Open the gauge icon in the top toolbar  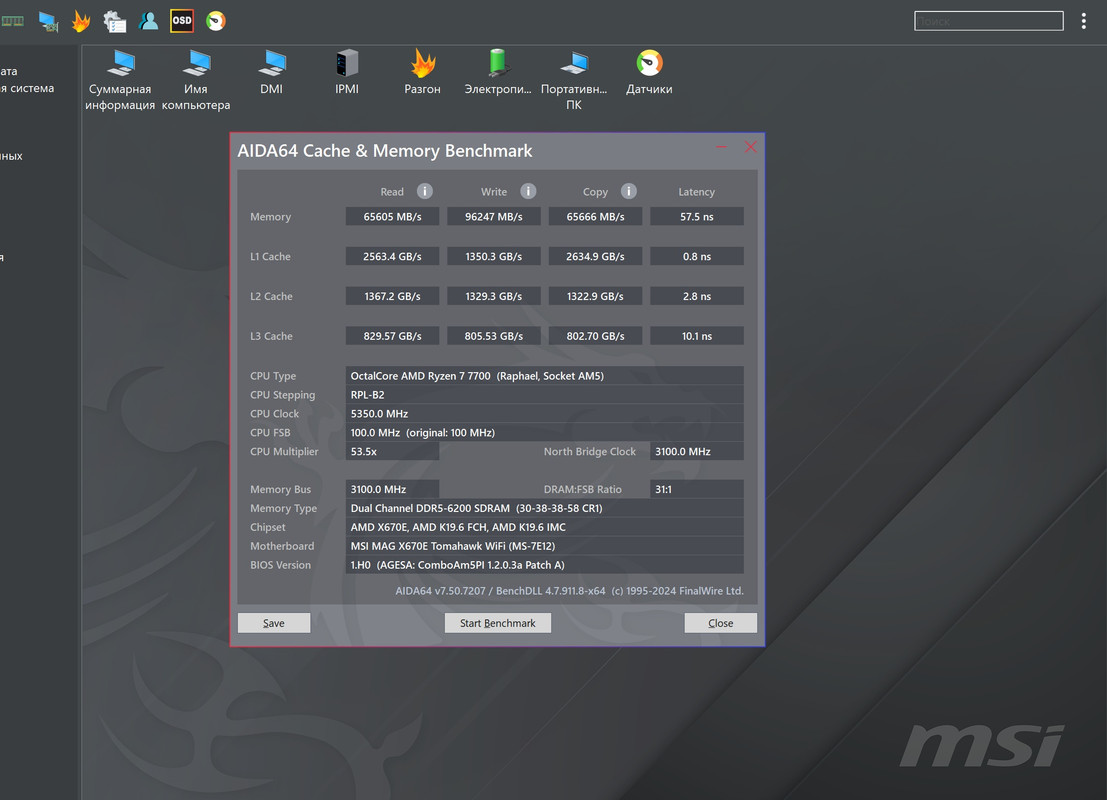tap(216, 21)
